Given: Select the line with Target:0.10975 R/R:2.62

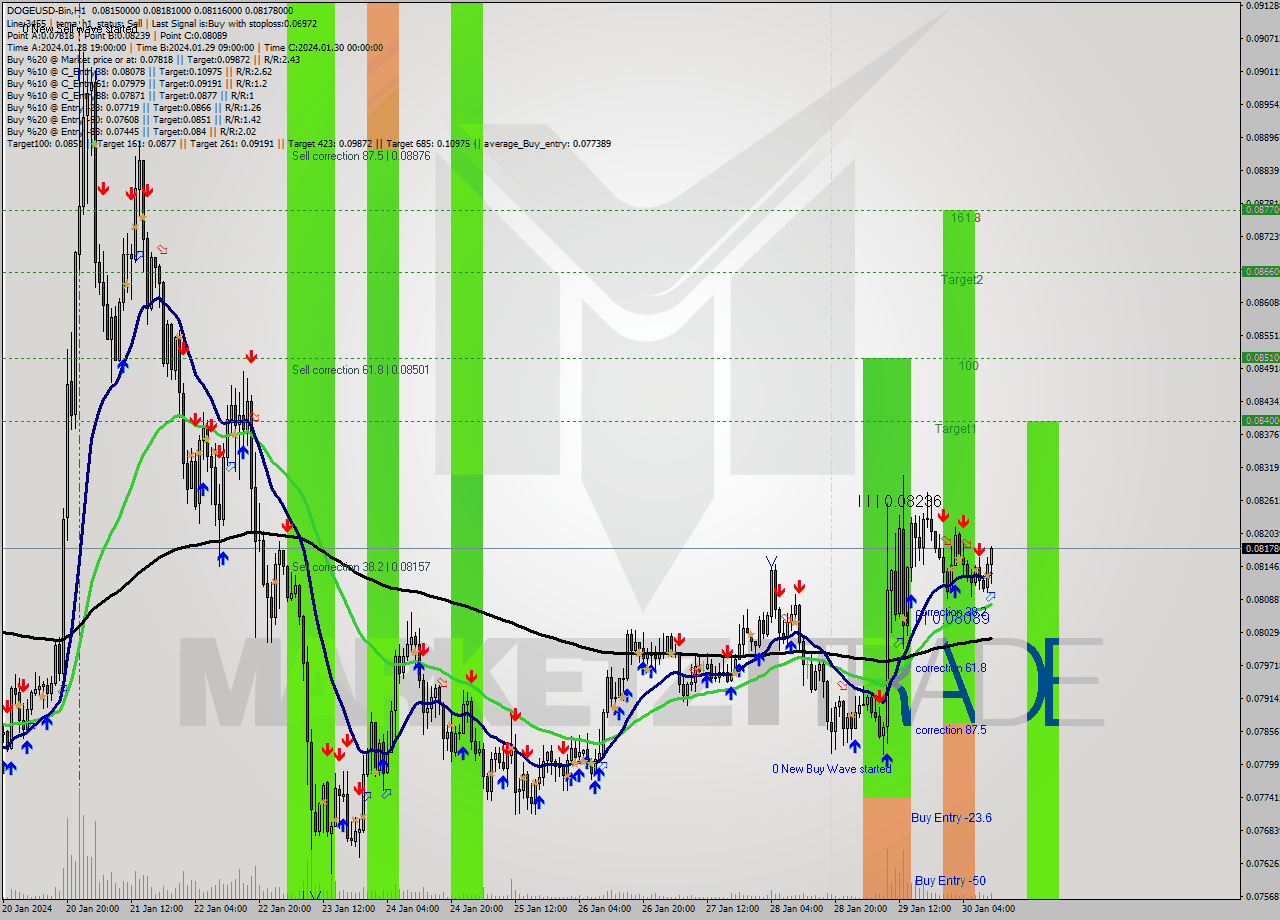Looking at the screenshot, I should 139,71.
